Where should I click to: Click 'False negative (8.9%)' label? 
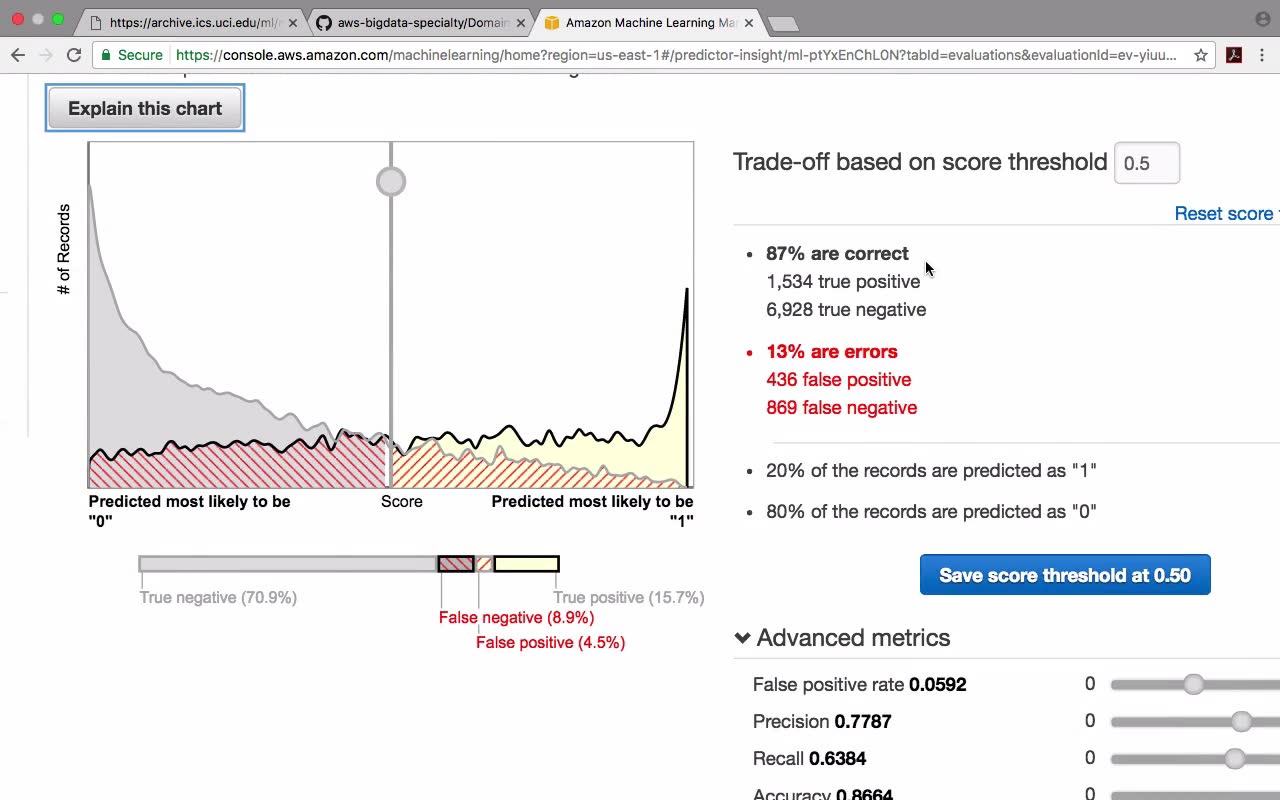(x=516, y=617)
